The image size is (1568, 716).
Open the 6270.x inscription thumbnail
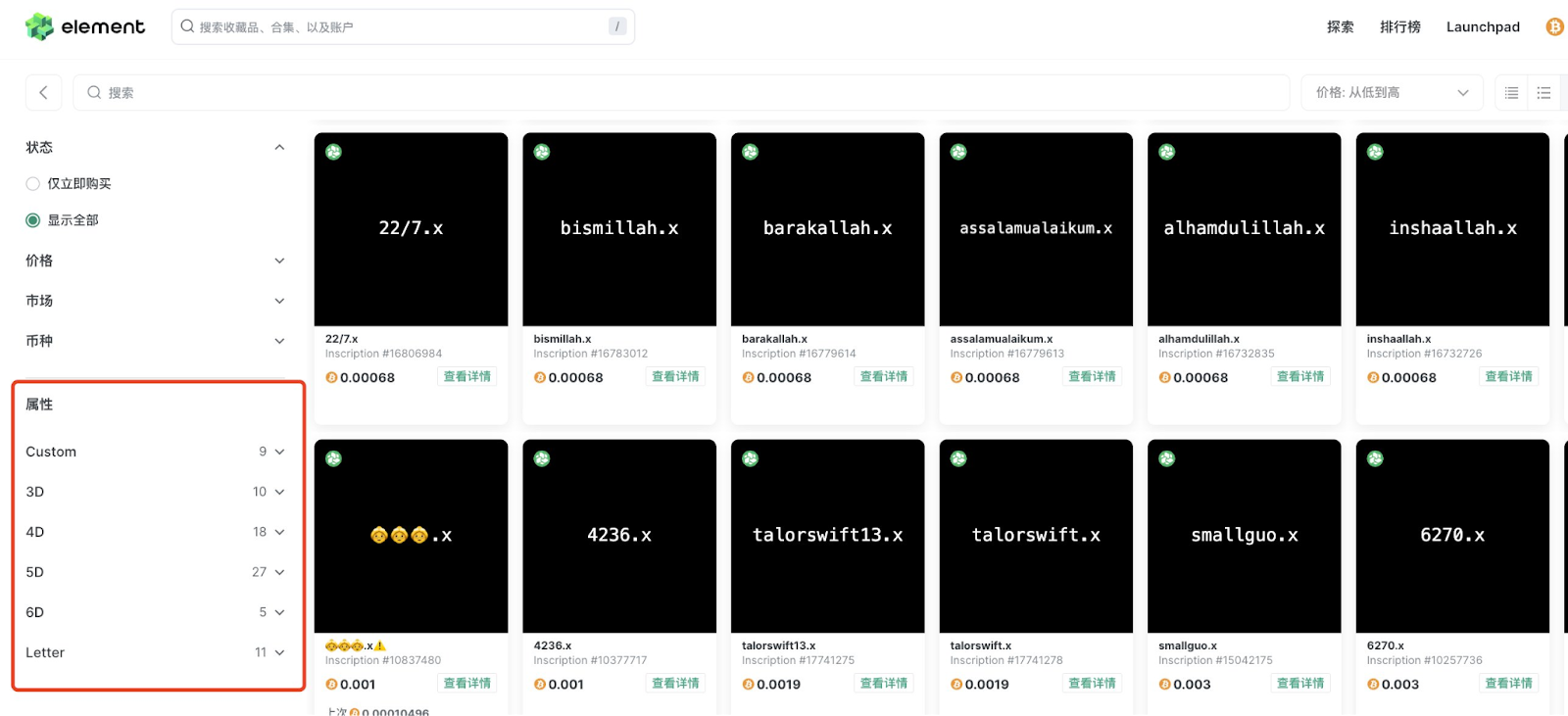1452,536
